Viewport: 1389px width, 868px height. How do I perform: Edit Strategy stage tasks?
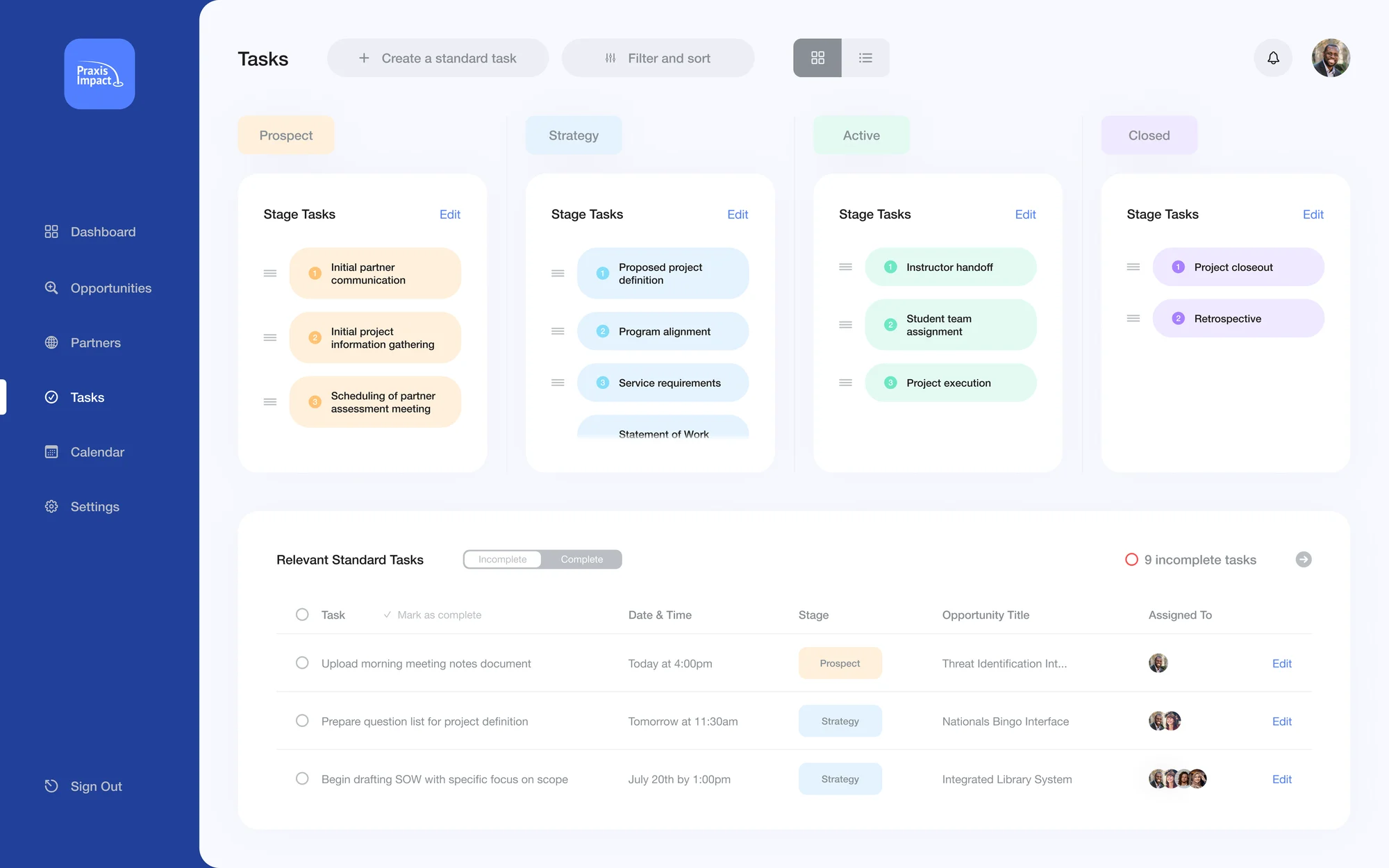pyautogui.click(x=738, y=215)
